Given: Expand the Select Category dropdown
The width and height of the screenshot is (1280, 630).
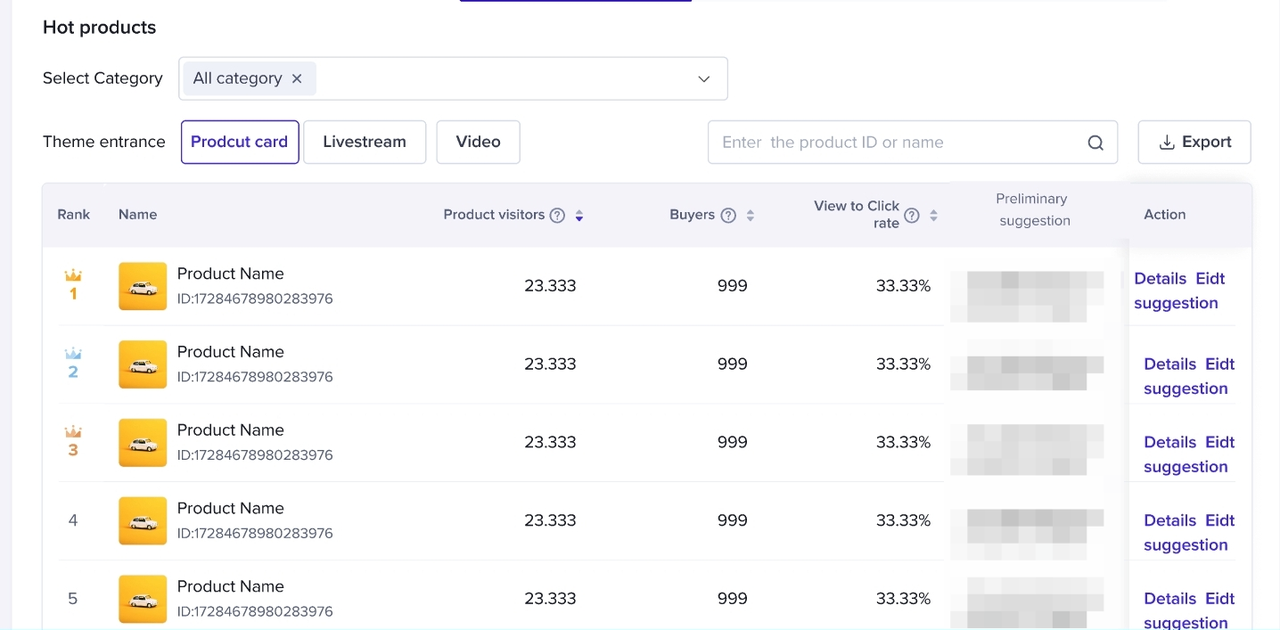Looking at the screenshot, I should 704,79.
